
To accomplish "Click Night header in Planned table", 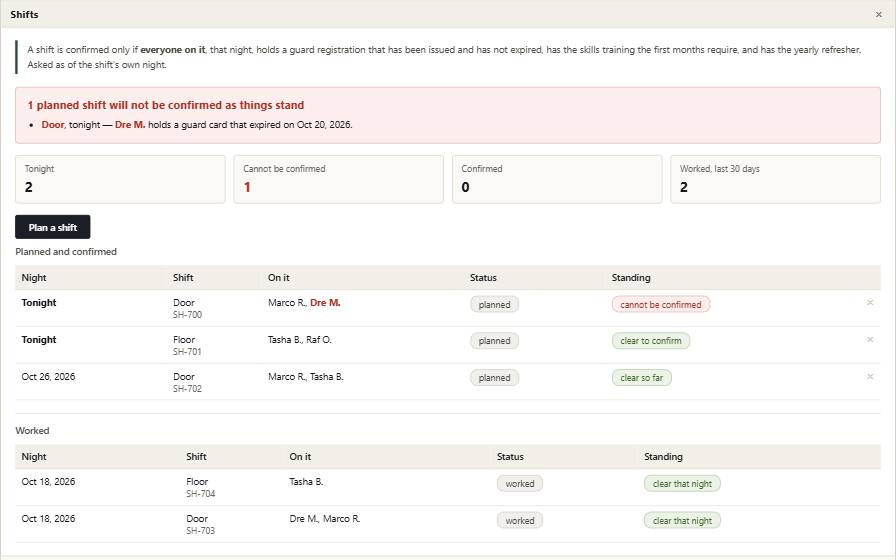I will [x=34, y=278].
